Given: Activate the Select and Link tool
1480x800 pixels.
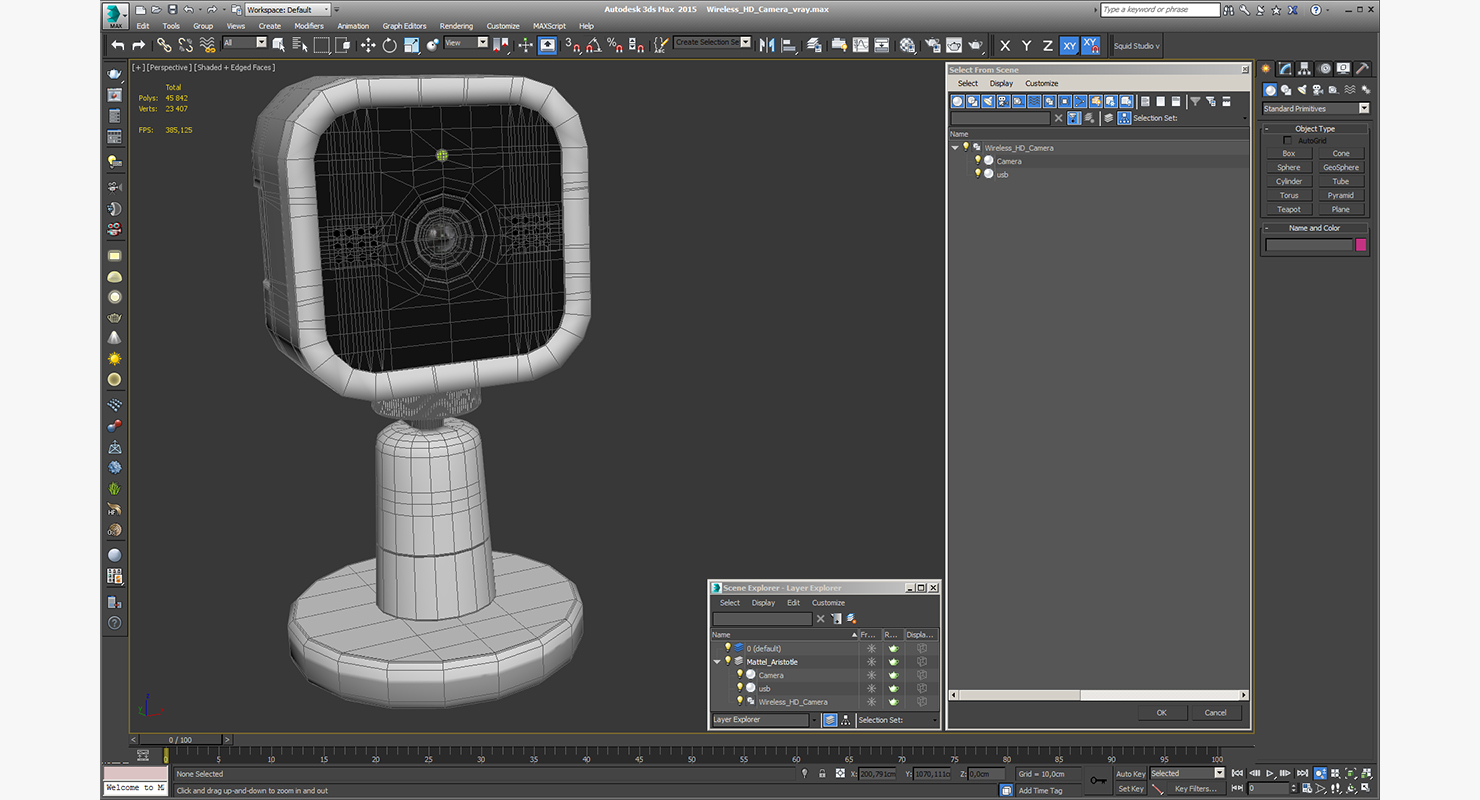Looking at the screenshot, I should coord(164,45).
